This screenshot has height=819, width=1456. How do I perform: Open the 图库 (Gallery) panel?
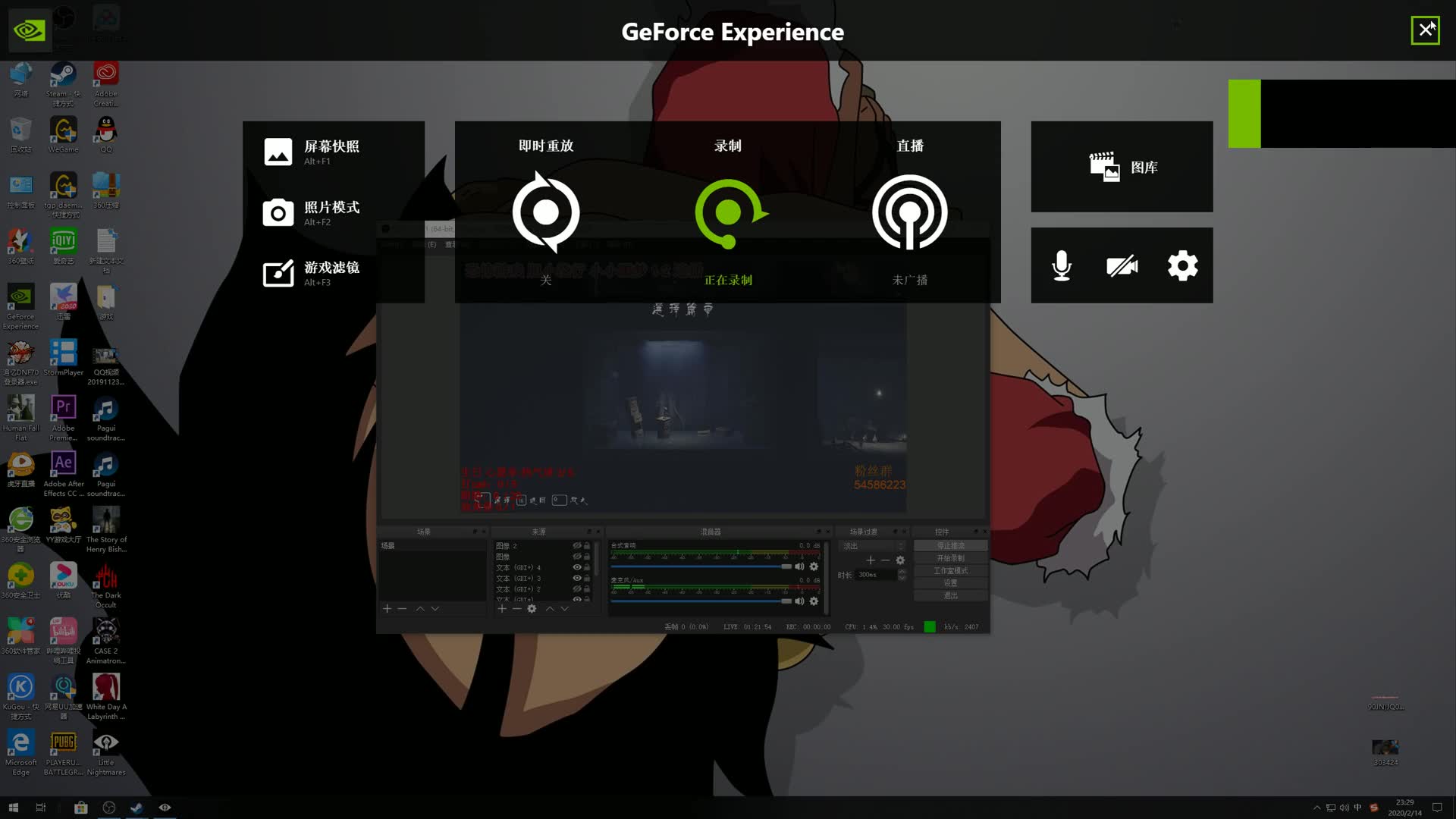1121,166
